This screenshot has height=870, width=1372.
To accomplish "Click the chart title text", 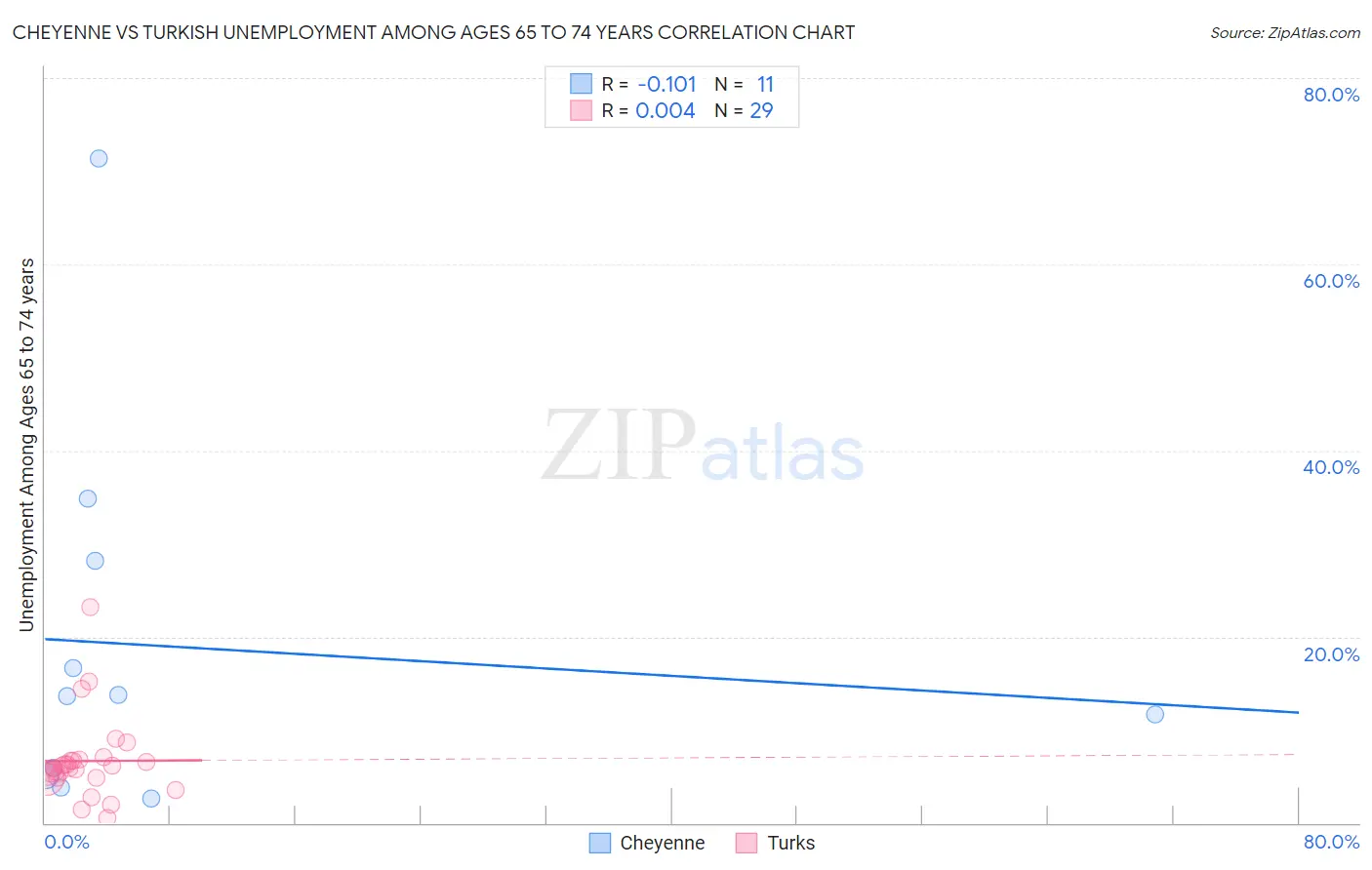I will pyautogui.click(x=433, y=33).
